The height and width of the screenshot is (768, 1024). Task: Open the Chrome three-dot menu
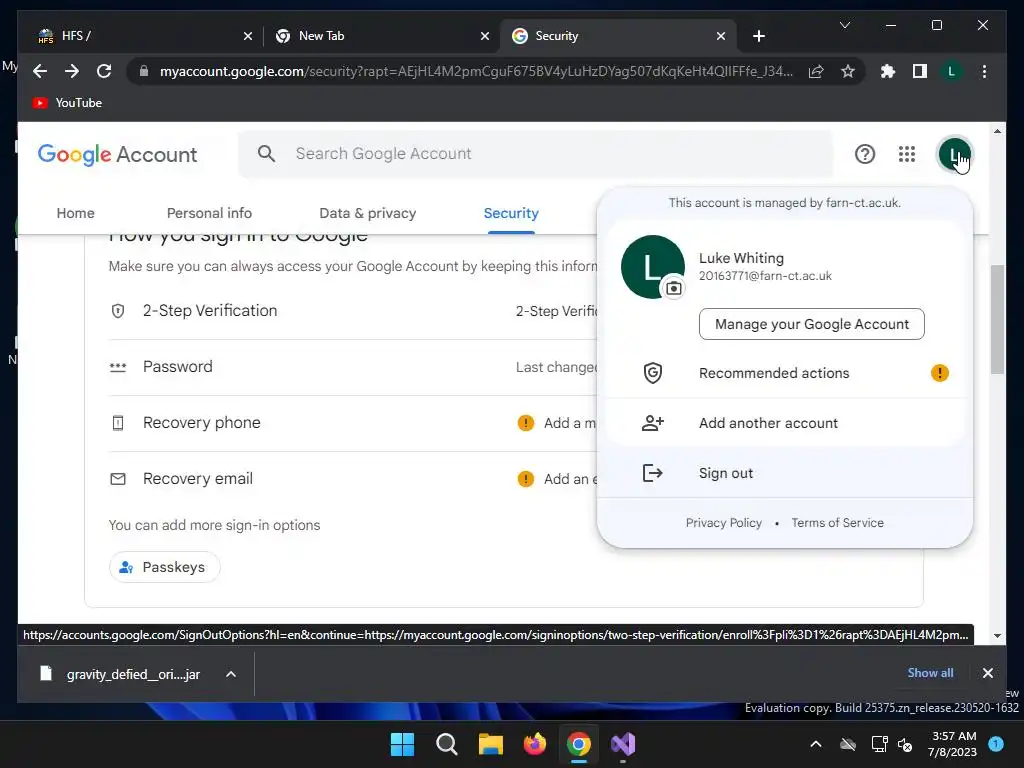(984, 71)
